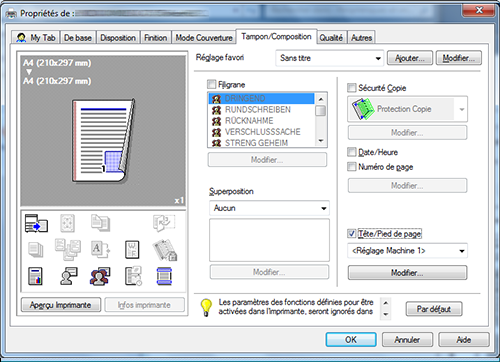This screenshot has width=500, height=362.
Task: Select VERSCHLUSSSACHE in the watermark list
Action: (x=261, y=131)
